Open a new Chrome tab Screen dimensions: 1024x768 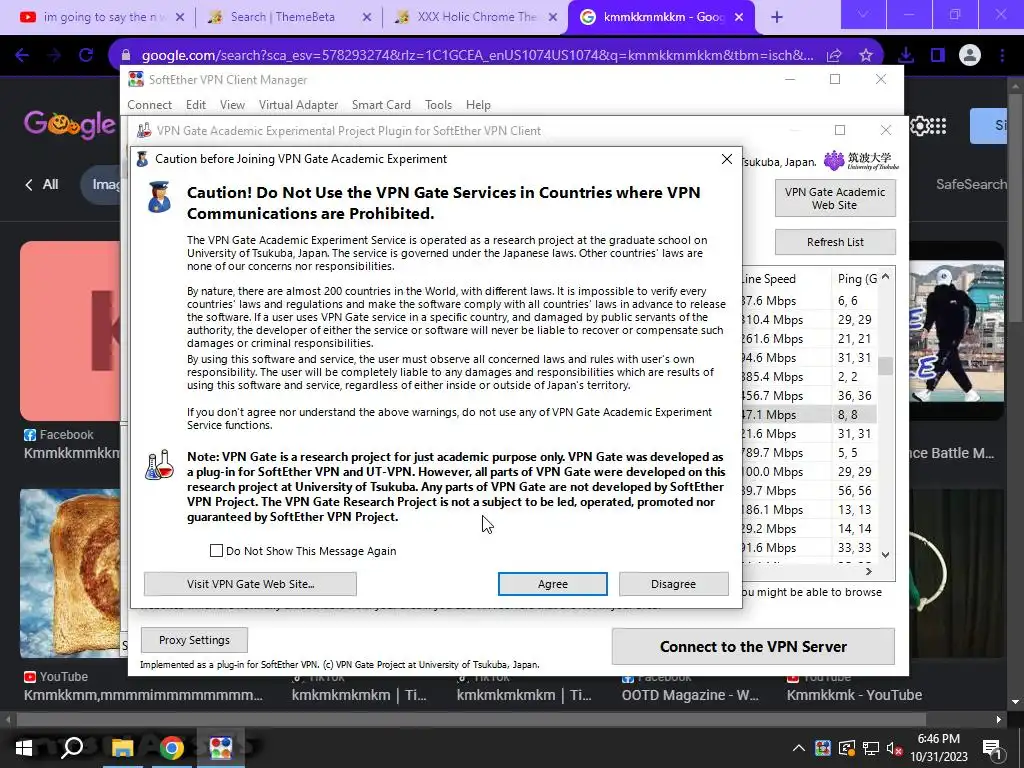pos(776,17)
